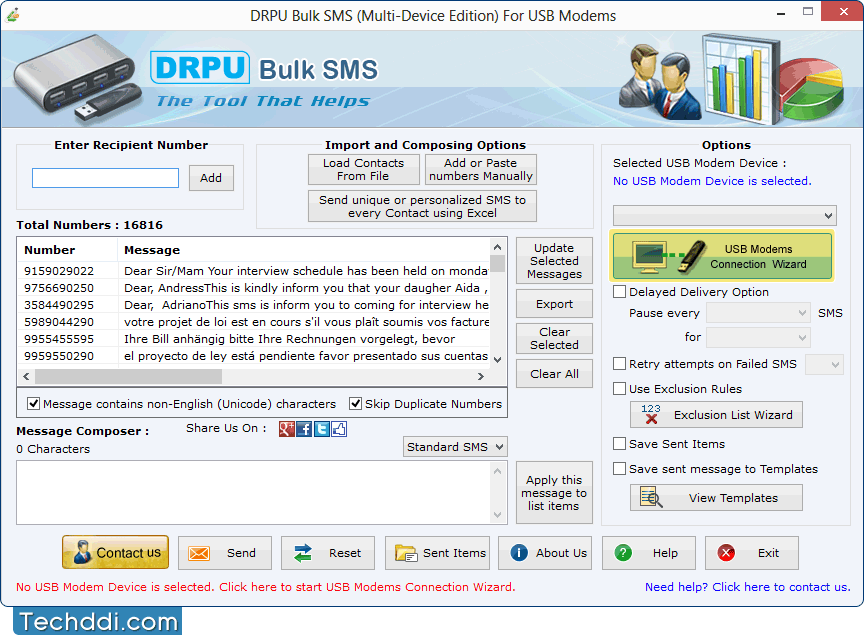Viewport: 864px width, 635px height.
Task: Open the Standard SMS type dropdown
Action: point(455,446)
